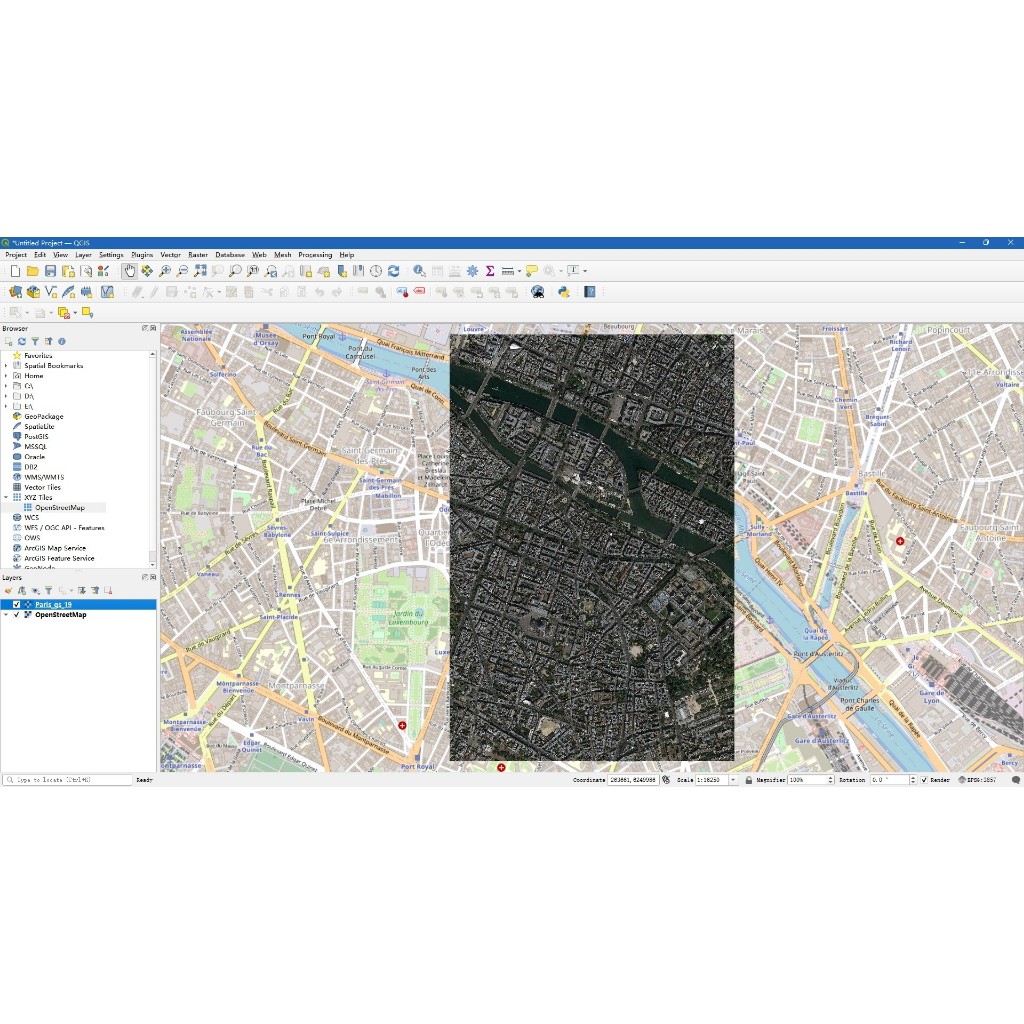Click New GeoPackage Layer icon
The image size is (1024, 1024).
[33, 292]
